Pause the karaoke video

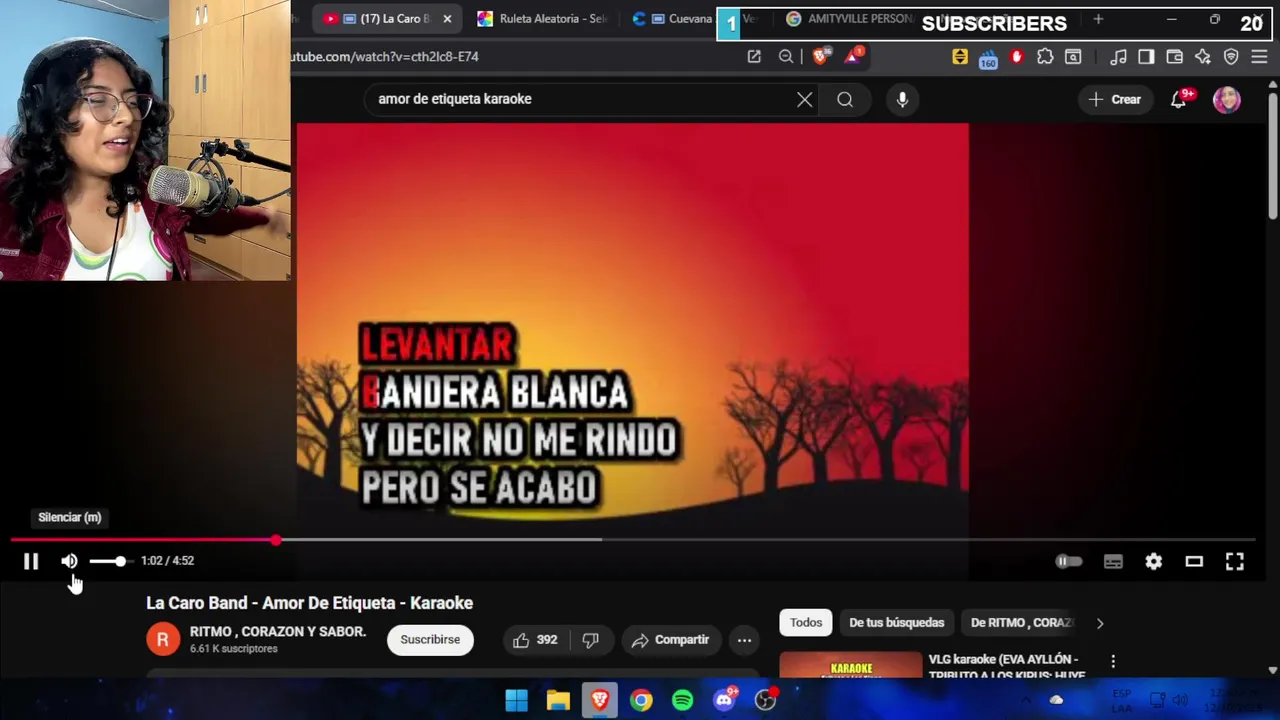pyautogui.click(x=31, y=562)
